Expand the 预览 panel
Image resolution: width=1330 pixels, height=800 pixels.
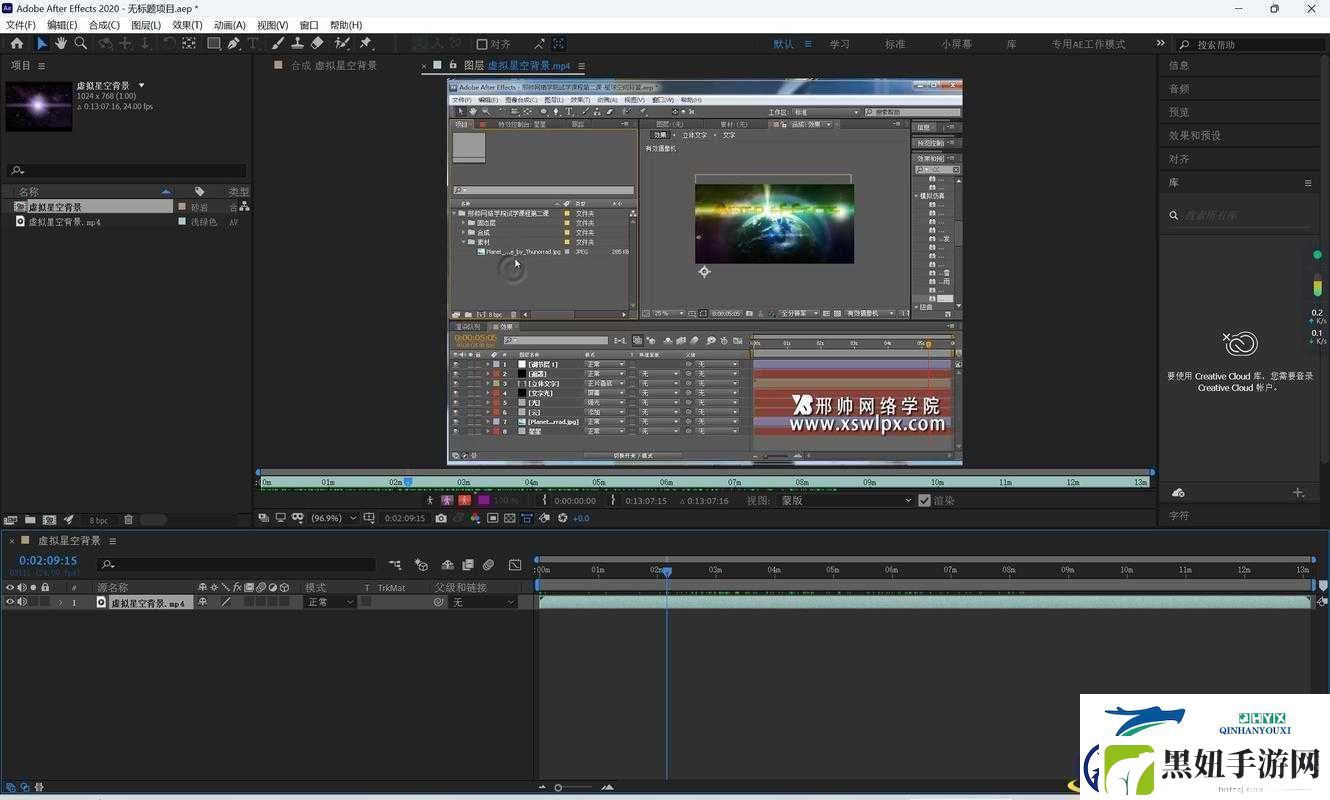(1179, 112)
